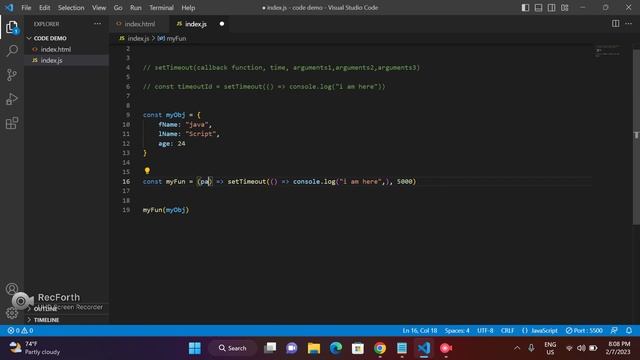Open the Selection menu
Screen dimensions: 640x360
click(x=71, y=7)
